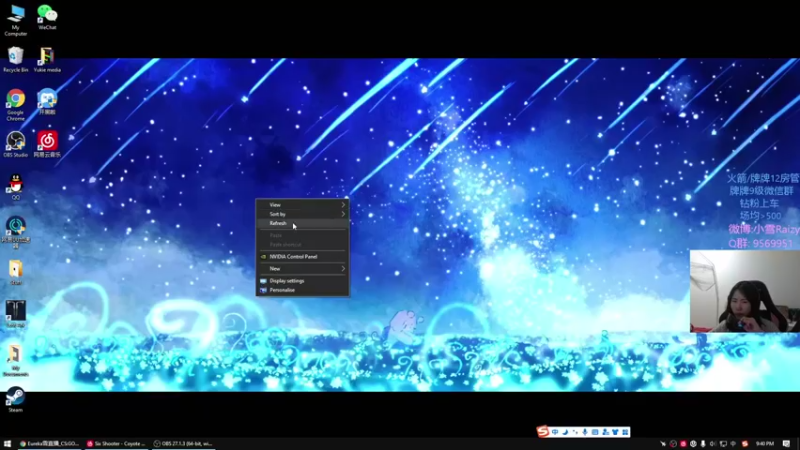The width and height of the screenshot is (800, 450).
Task: Select the My Documents folder shortcut
Action: [15, 360]
